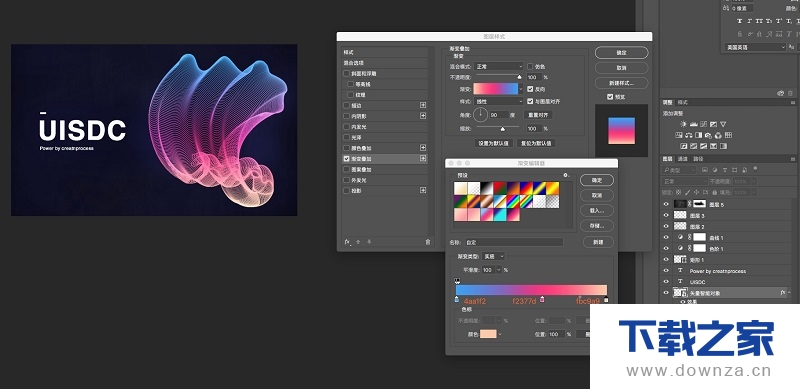This screenshot has height=389, width=800.
Task: Uncheck the 预览 preview checkbox
Action: click(610, 96)
